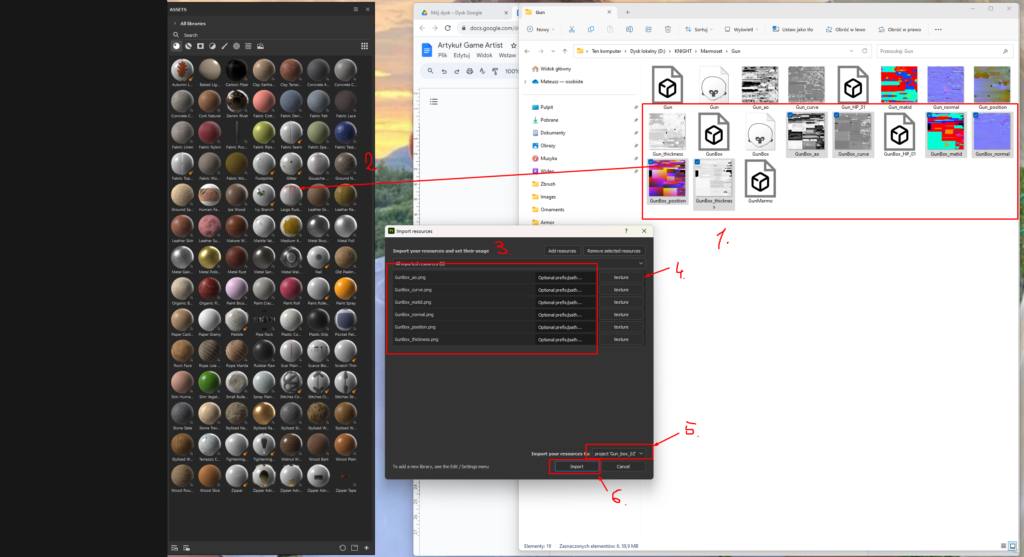Click the search magnifier in Assets panel
This screenshot has height=557, width=1024.
[176, 35]
